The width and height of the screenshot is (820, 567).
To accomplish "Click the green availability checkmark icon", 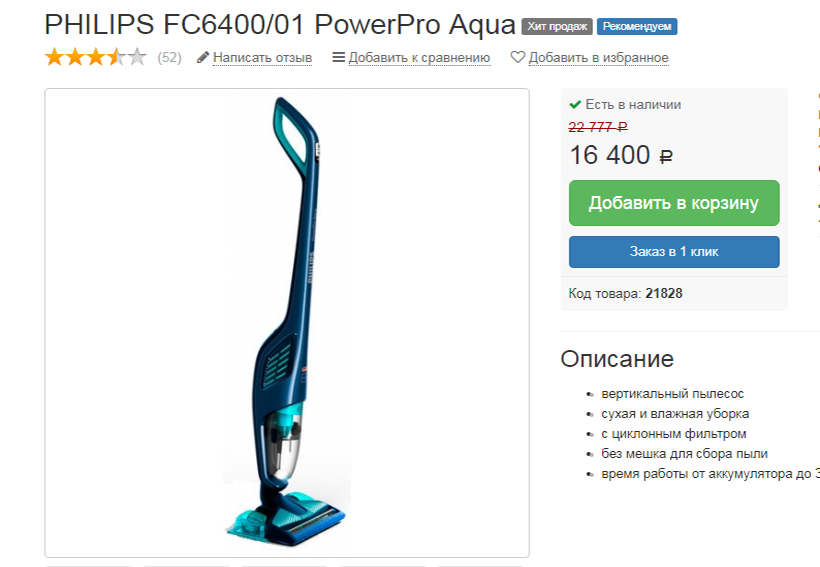I will (x=575, y=104).
